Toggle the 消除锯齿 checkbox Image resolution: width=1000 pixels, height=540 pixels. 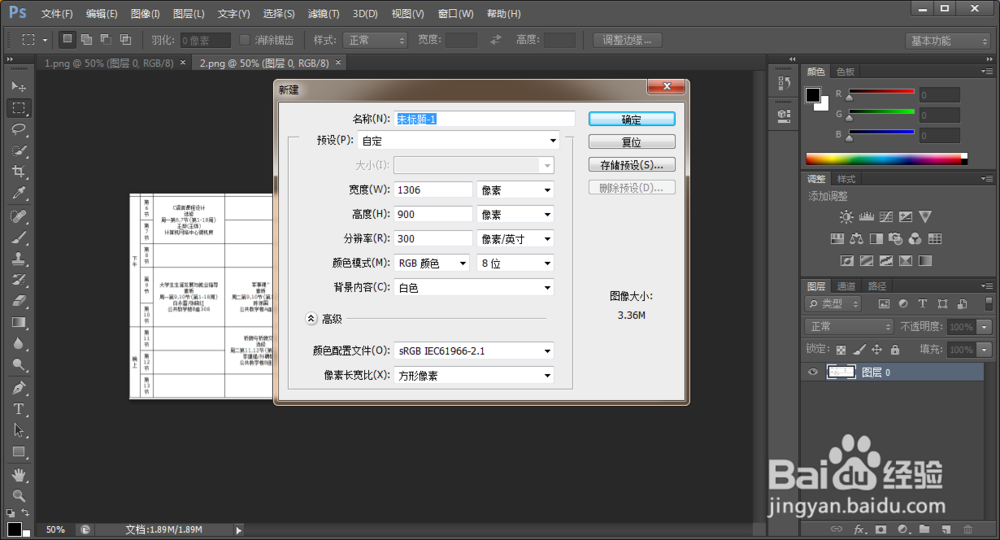[x=244, y=40]
